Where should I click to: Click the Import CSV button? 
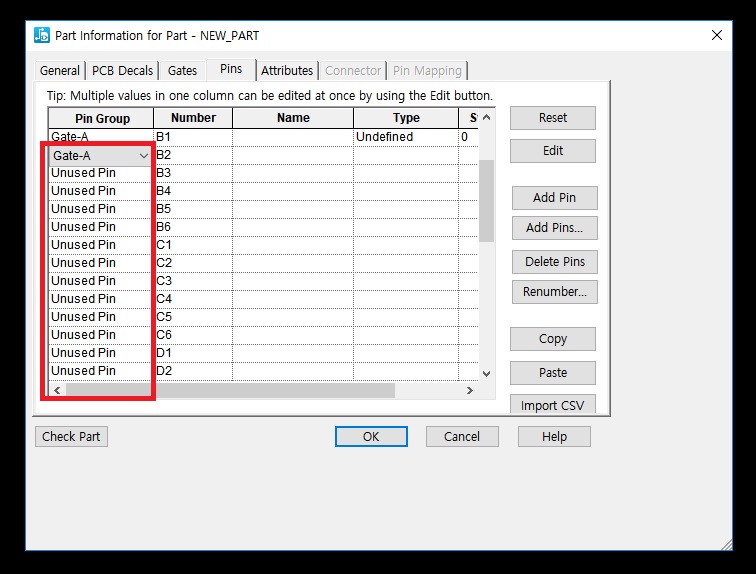[x=552, y=405]
